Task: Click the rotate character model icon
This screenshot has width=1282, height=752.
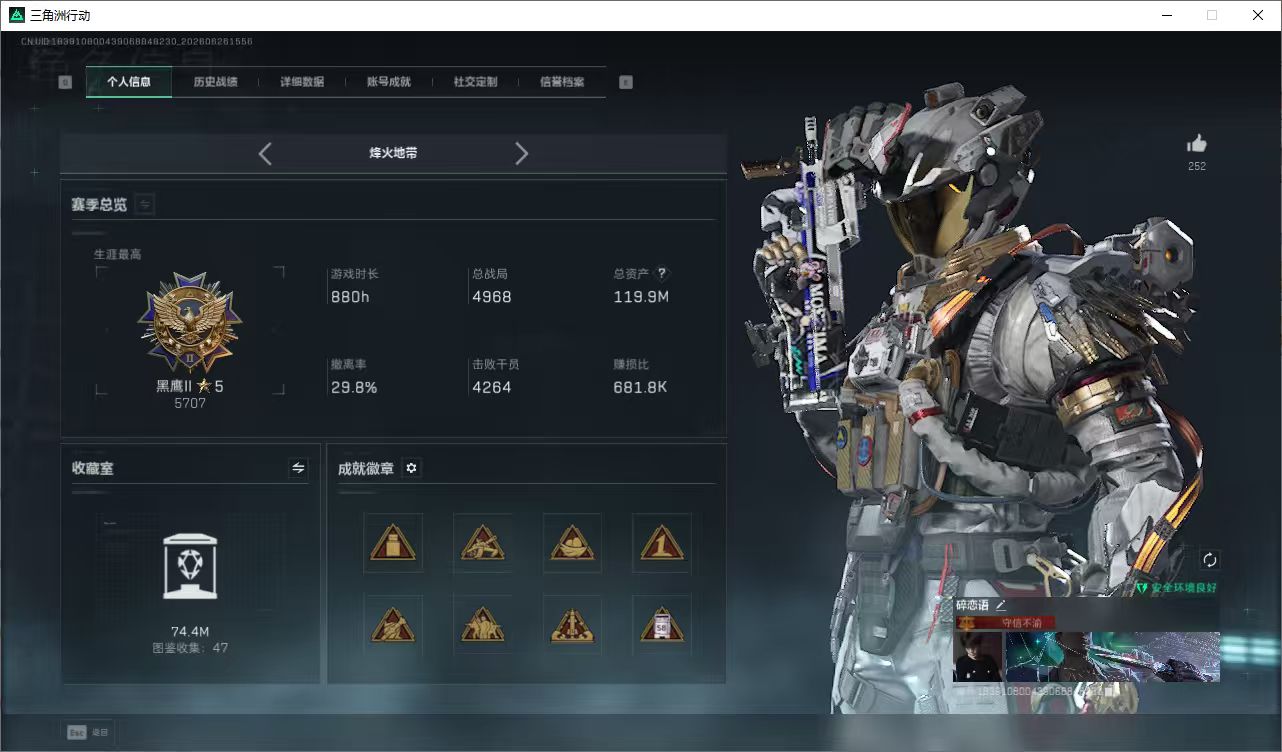Action: (x=1209, y=560)
